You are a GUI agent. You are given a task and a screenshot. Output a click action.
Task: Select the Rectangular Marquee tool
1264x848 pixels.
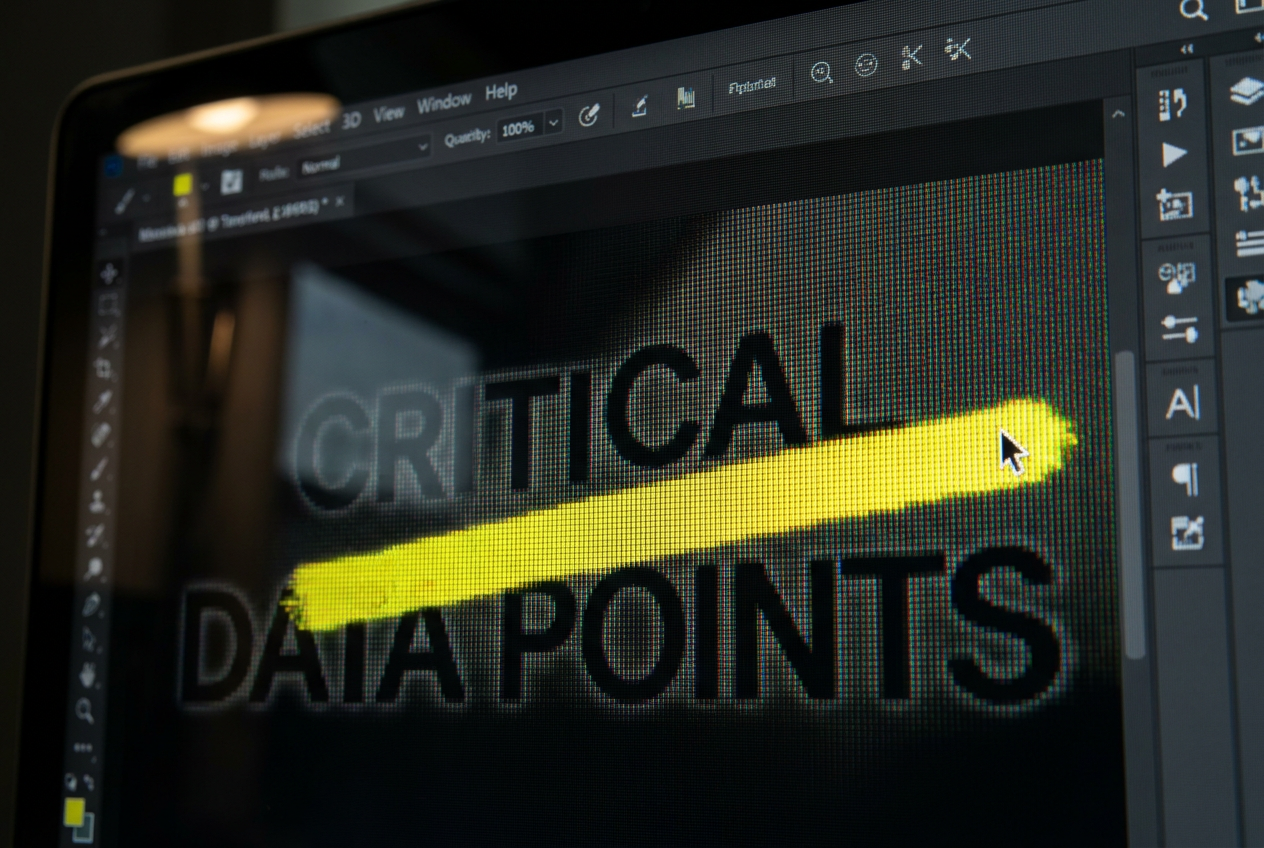click(x=108, y=305)
